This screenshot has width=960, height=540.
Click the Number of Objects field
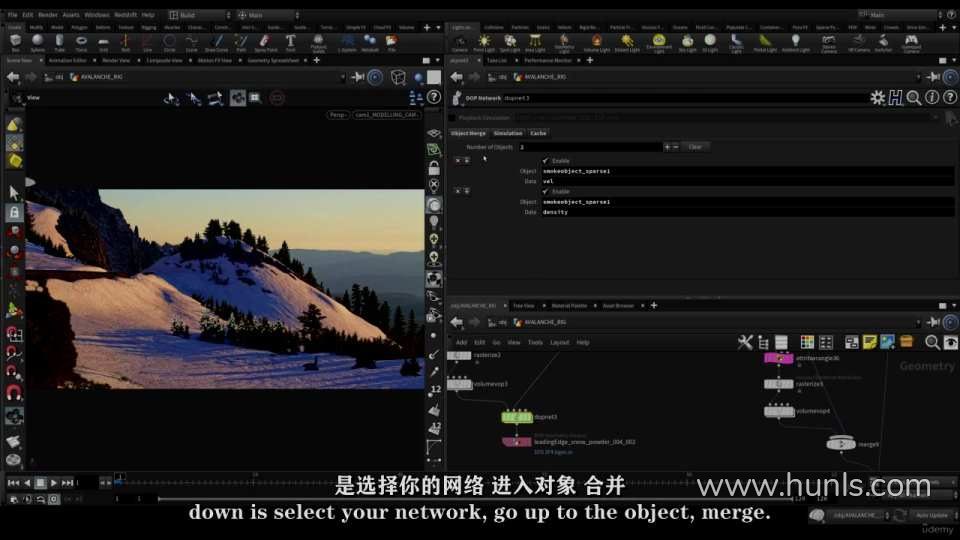(x=590, y=147)
